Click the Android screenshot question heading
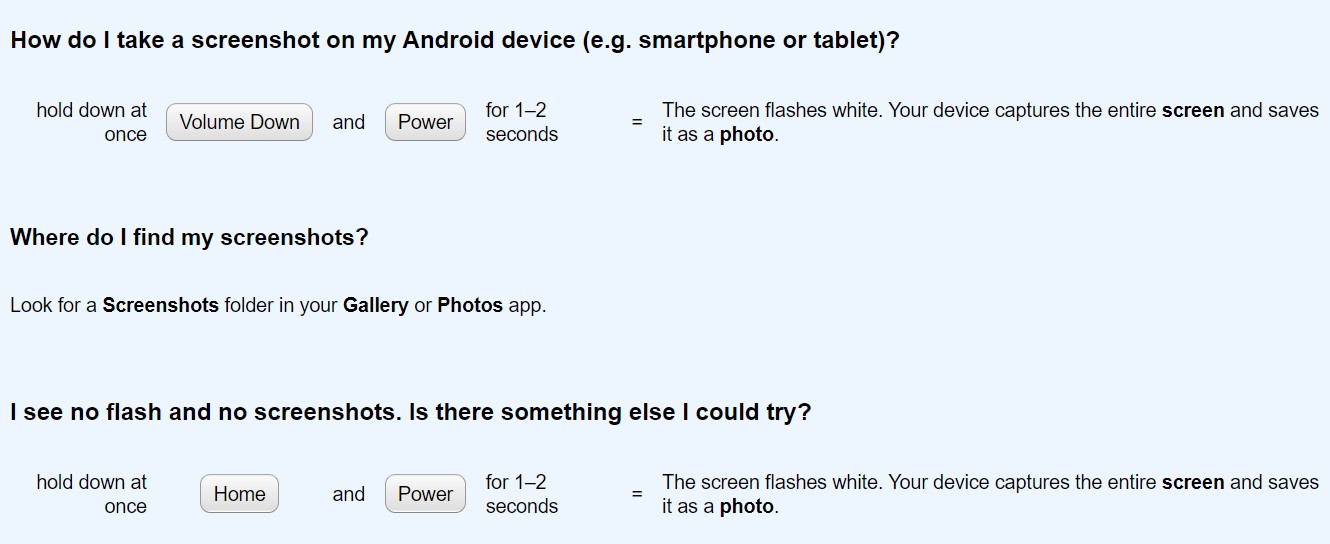Viewport: 1330px width, 544px height. click(455, 41)
